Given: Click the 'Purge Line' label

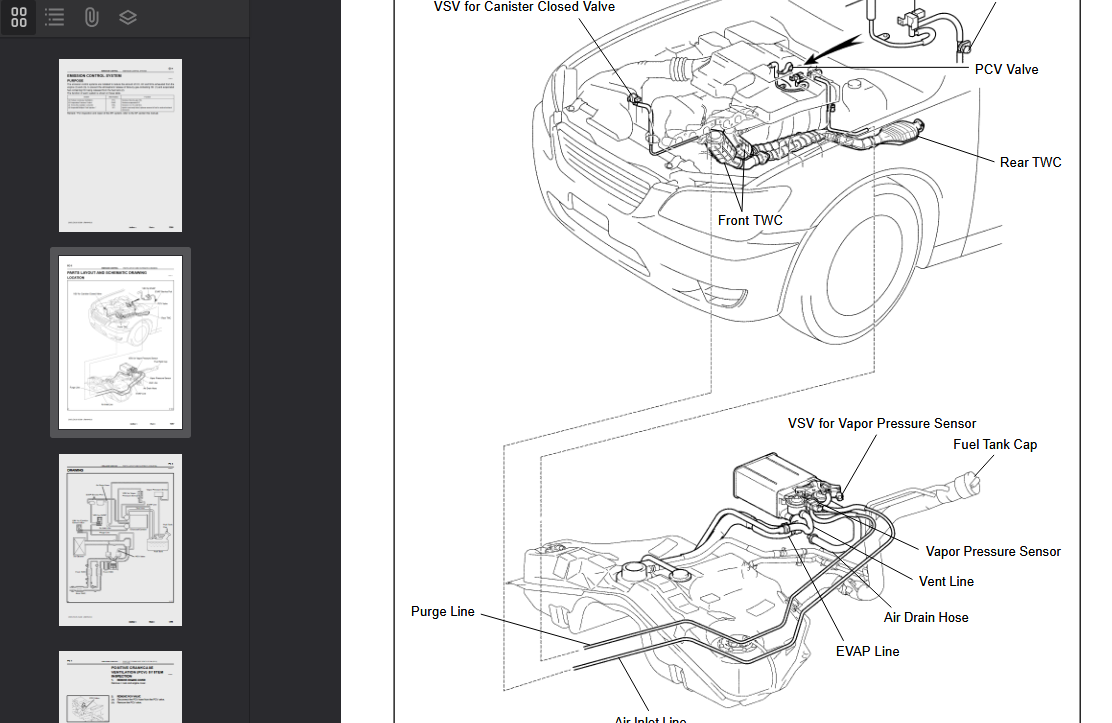Looking at the screenshot, I should coord(443,612).
